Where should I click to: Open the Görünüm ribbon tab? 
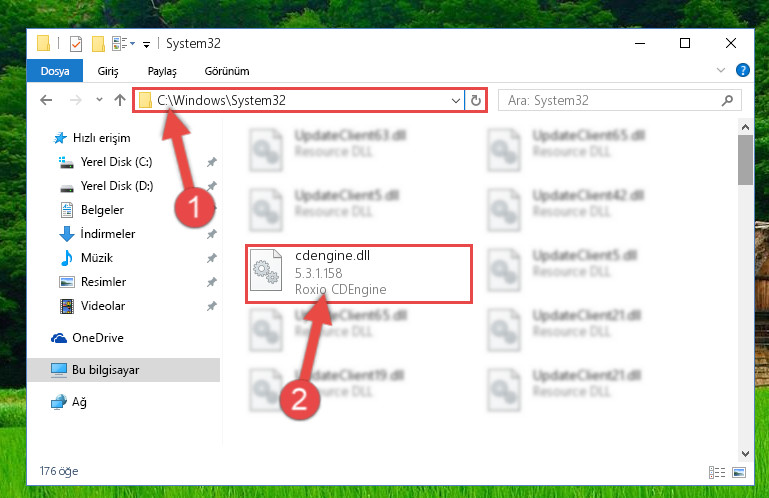click(x=227, y=71)
